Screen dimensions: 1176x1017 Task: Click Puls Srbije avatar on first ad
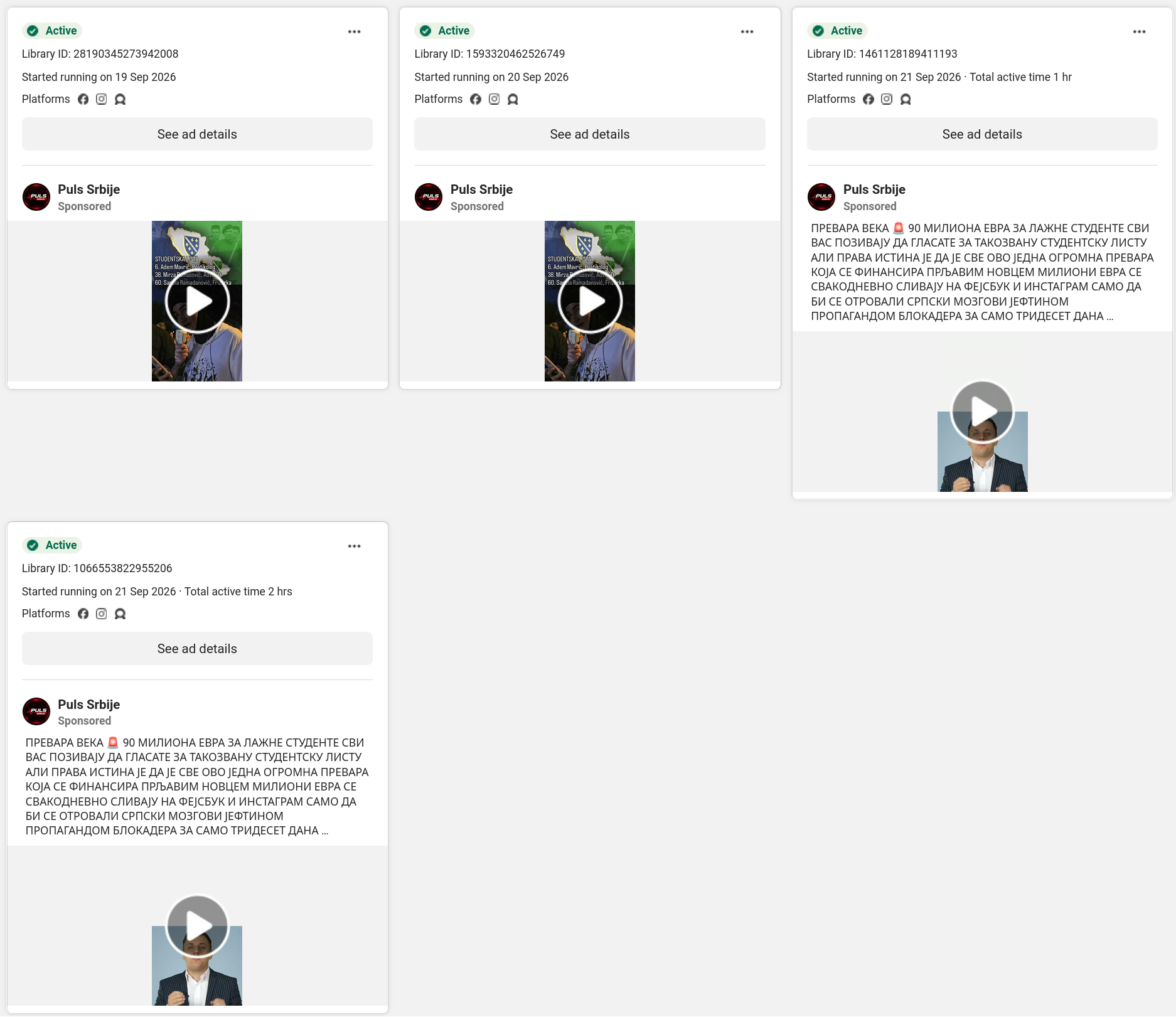coord(36,197)
